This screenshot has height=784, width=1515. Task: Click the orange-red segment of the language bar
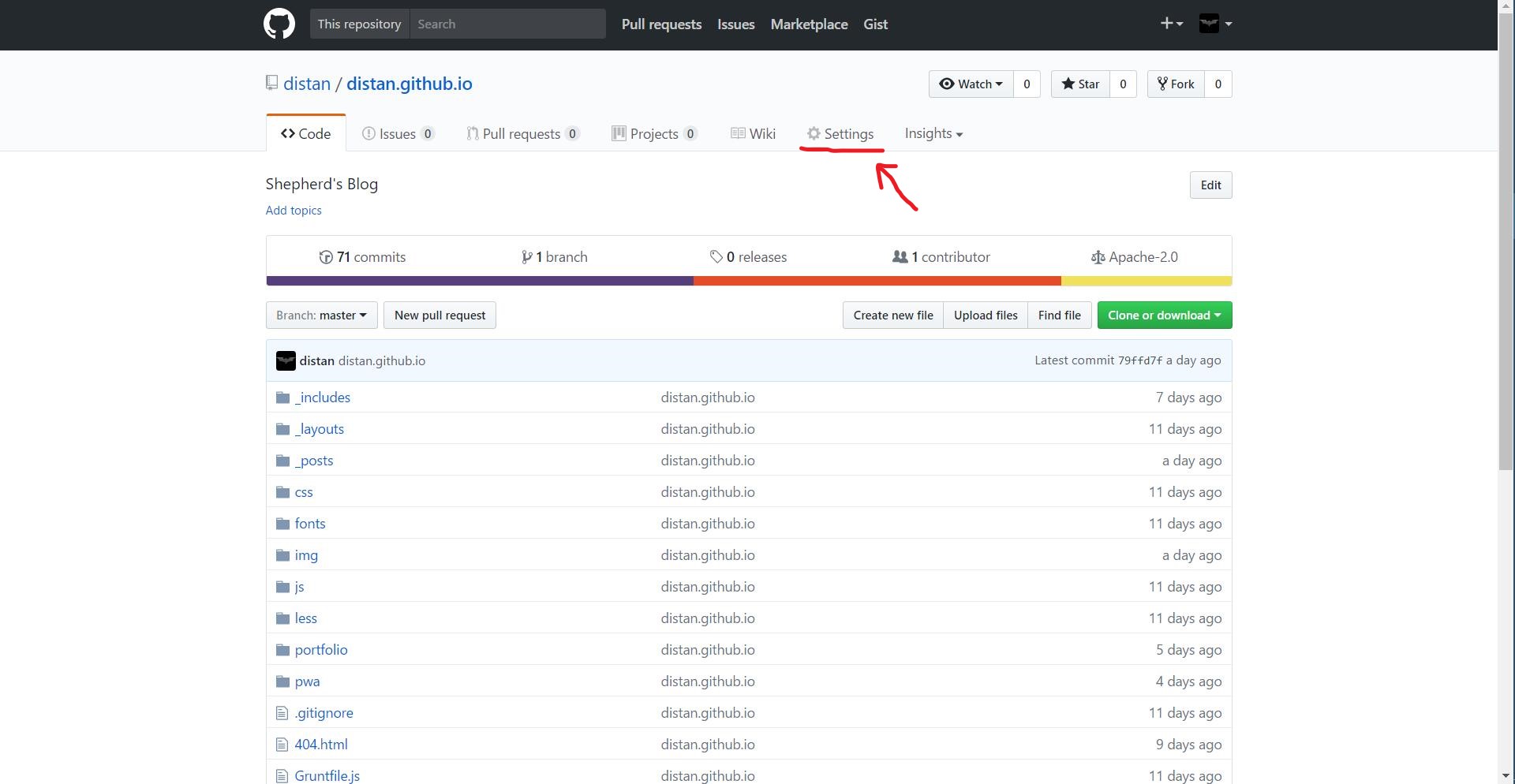(x=877, y=281)
